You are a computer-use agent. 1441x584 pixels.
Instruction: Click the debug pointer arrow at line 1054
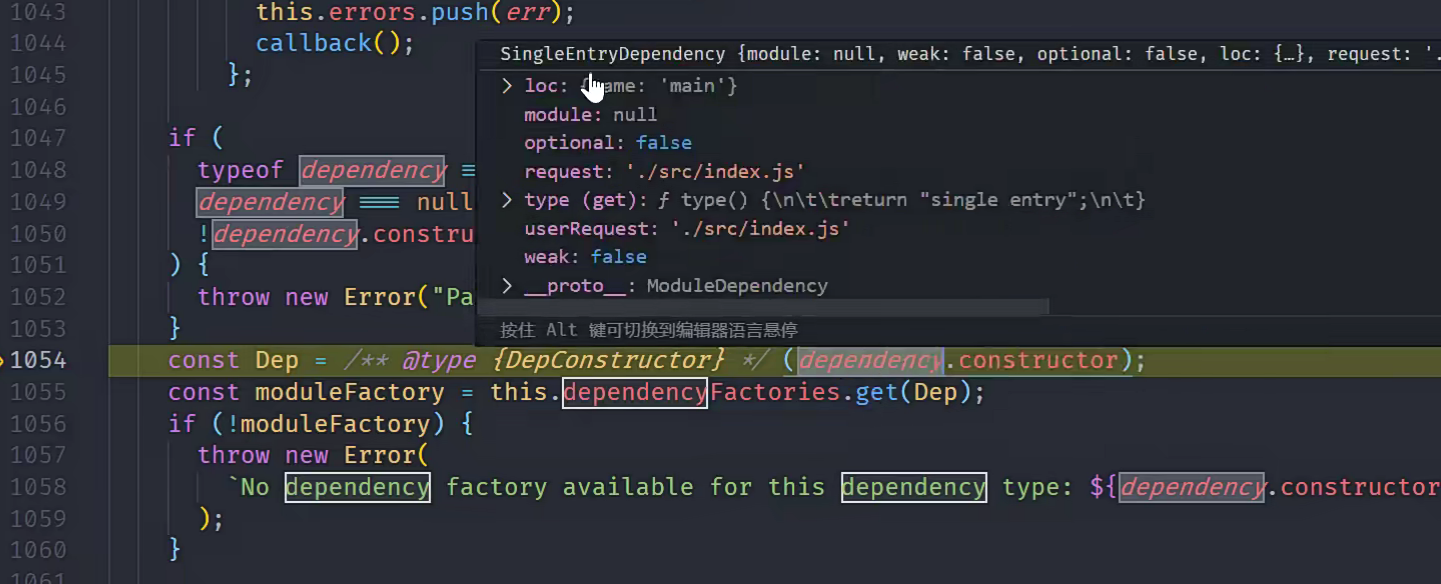[x=3, y=360]
